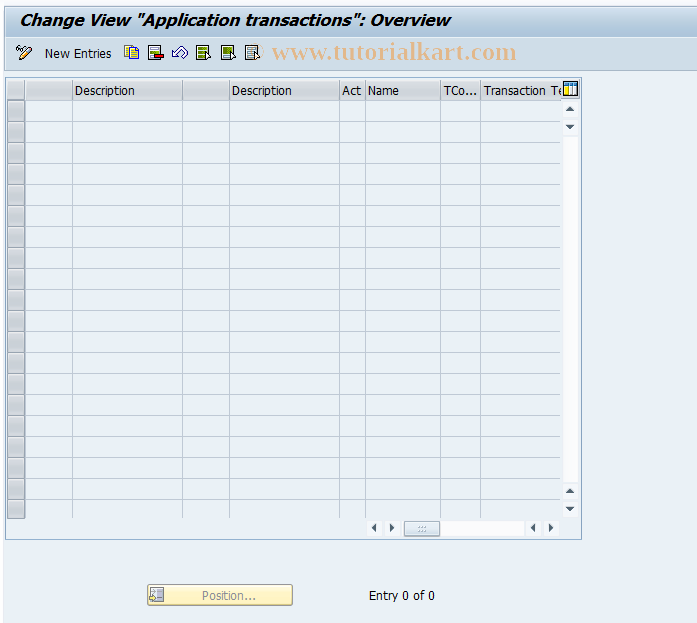Click the Name column header

403,91
